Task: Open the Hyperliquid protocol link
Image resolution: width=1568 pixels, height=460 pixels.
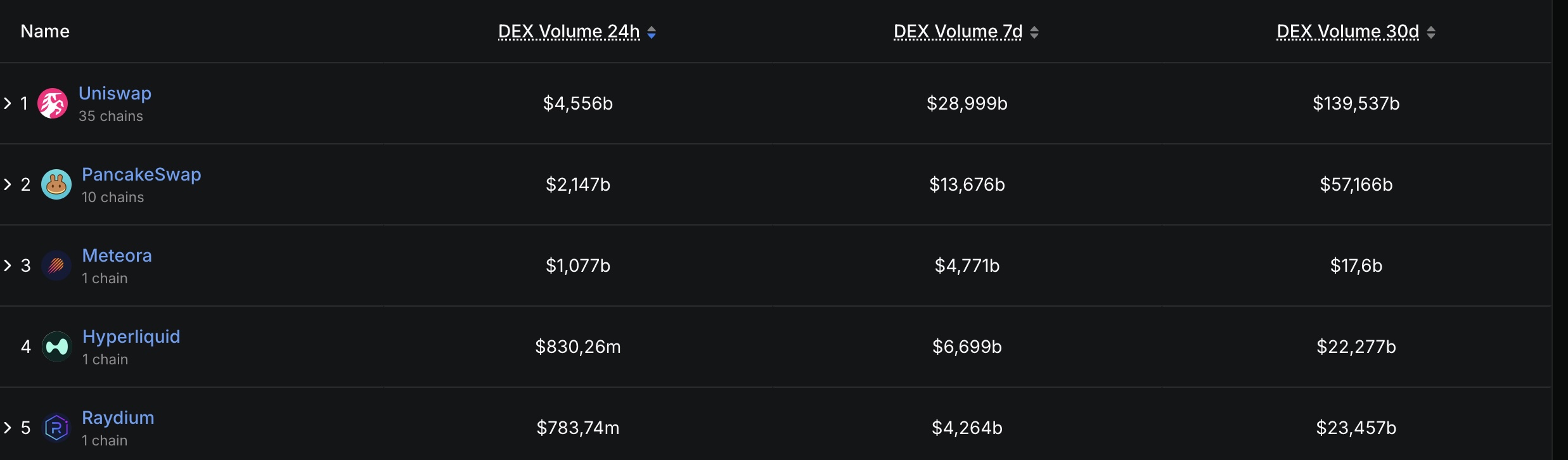Action: (x=131, y=336)
